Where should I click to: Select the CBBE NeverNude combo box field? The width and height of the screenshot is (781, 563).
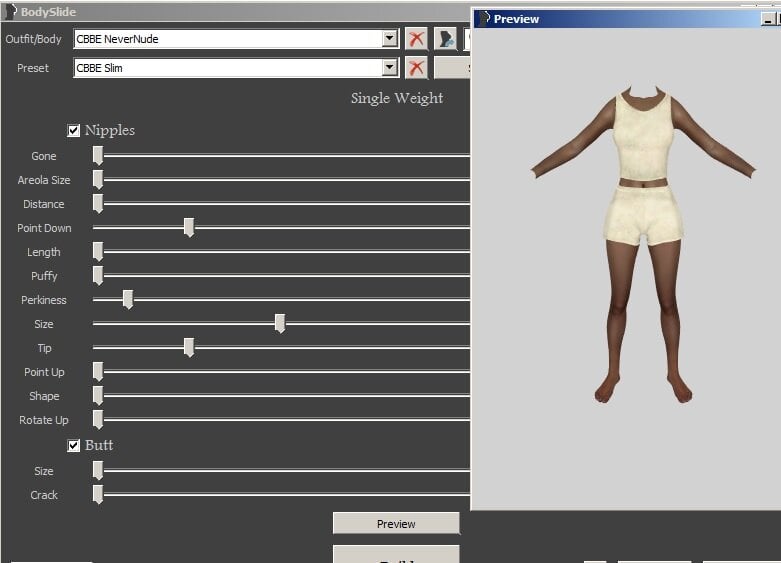point(236,39)
